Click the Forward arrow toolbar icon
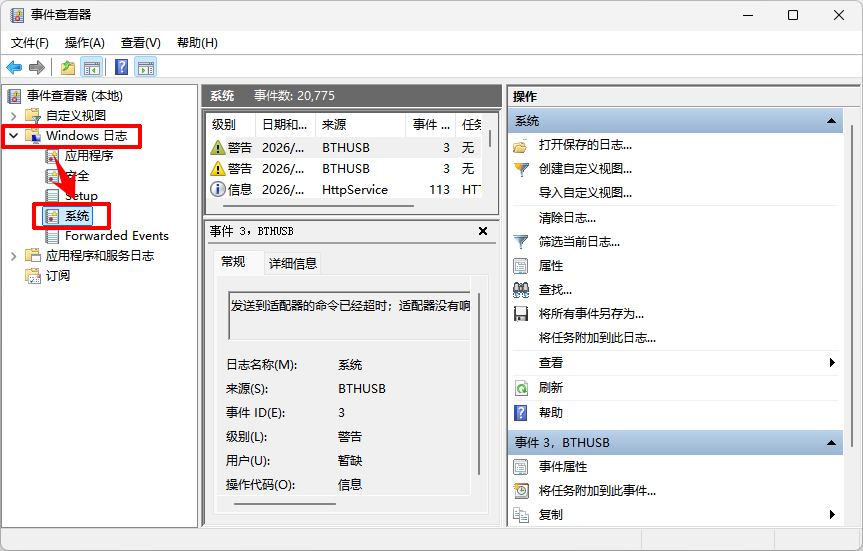This screenshot has height=551, width=863. point(37,68)
